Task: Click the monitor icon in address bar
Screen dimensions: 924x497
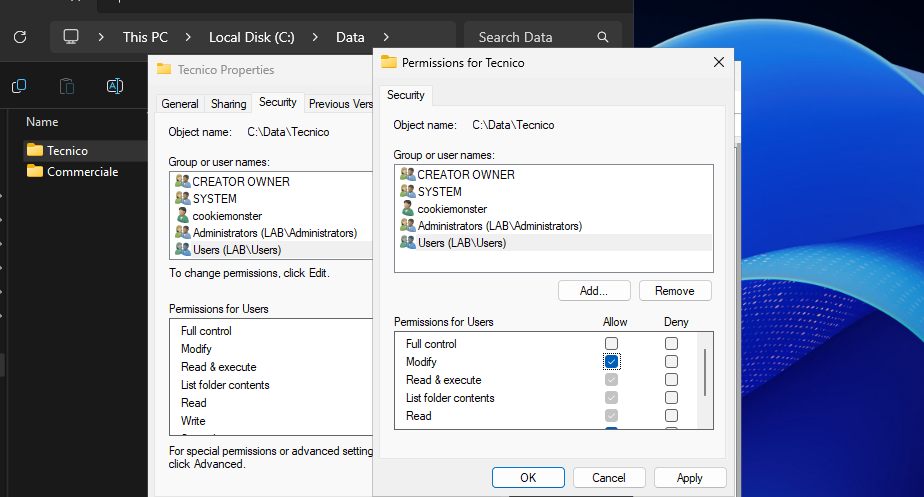Action: click(x=71, y=37)
